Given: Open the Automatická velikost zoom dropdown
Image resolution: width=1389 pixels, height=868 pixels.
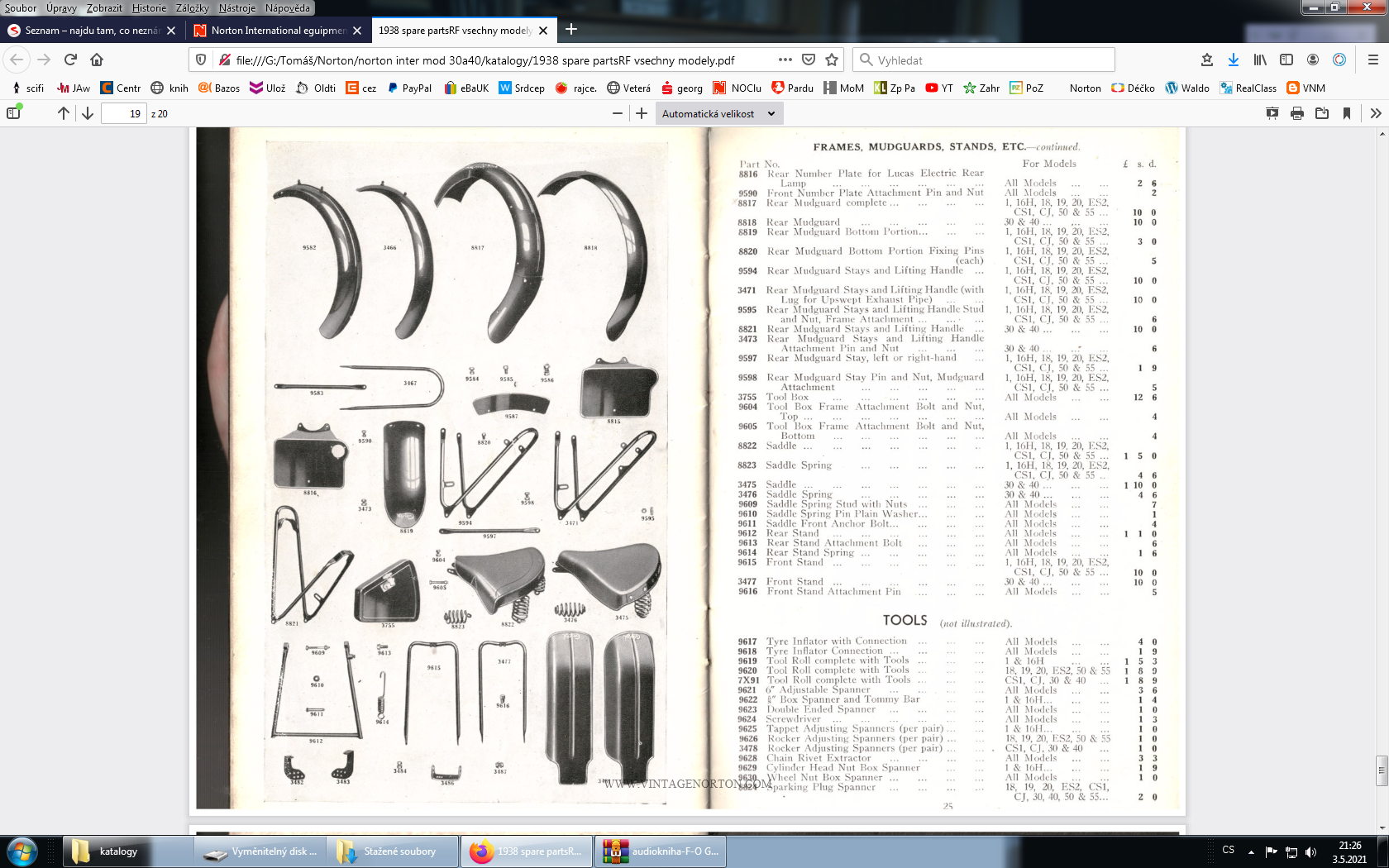Looking at the screenshot, I should (x=718, y=113).
